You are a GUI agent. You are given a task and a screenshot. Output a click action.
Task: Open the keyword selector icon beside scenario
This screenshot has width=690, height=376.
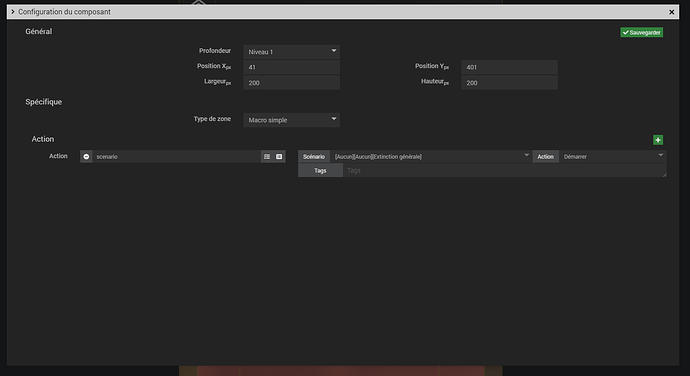tap(279, 156)
